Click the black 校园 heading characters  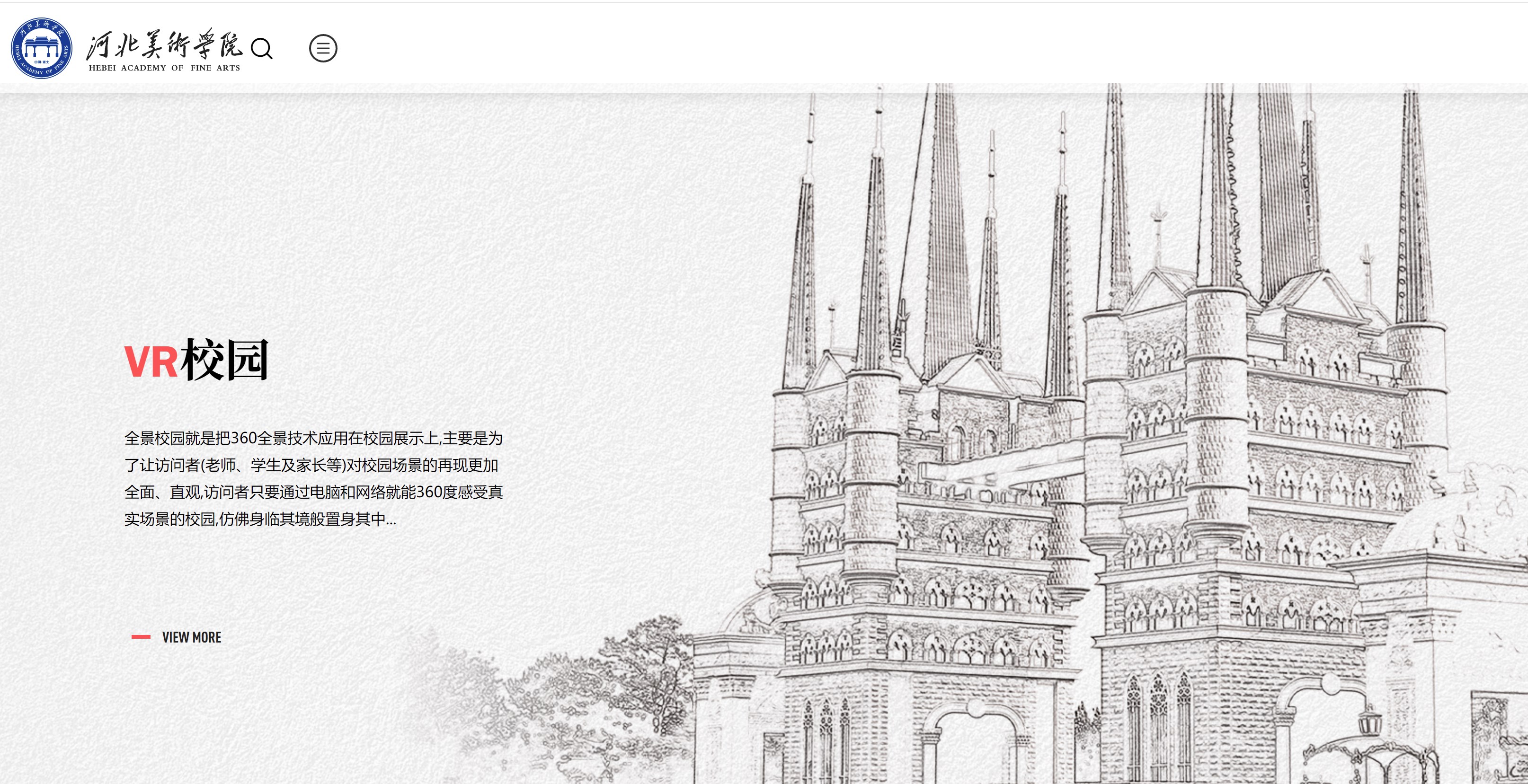click(225, 360)
